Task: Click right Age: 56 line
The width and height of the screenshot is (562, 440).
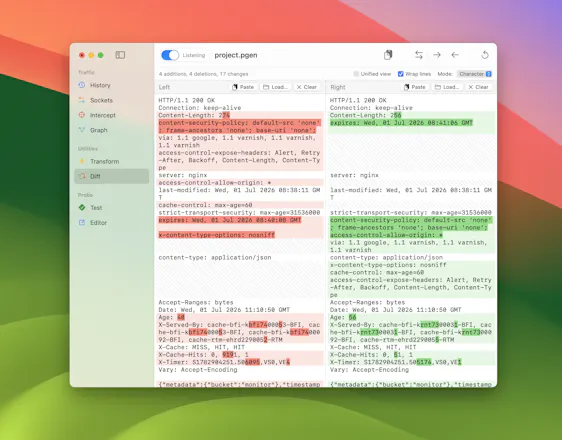Action: [343, 317]
